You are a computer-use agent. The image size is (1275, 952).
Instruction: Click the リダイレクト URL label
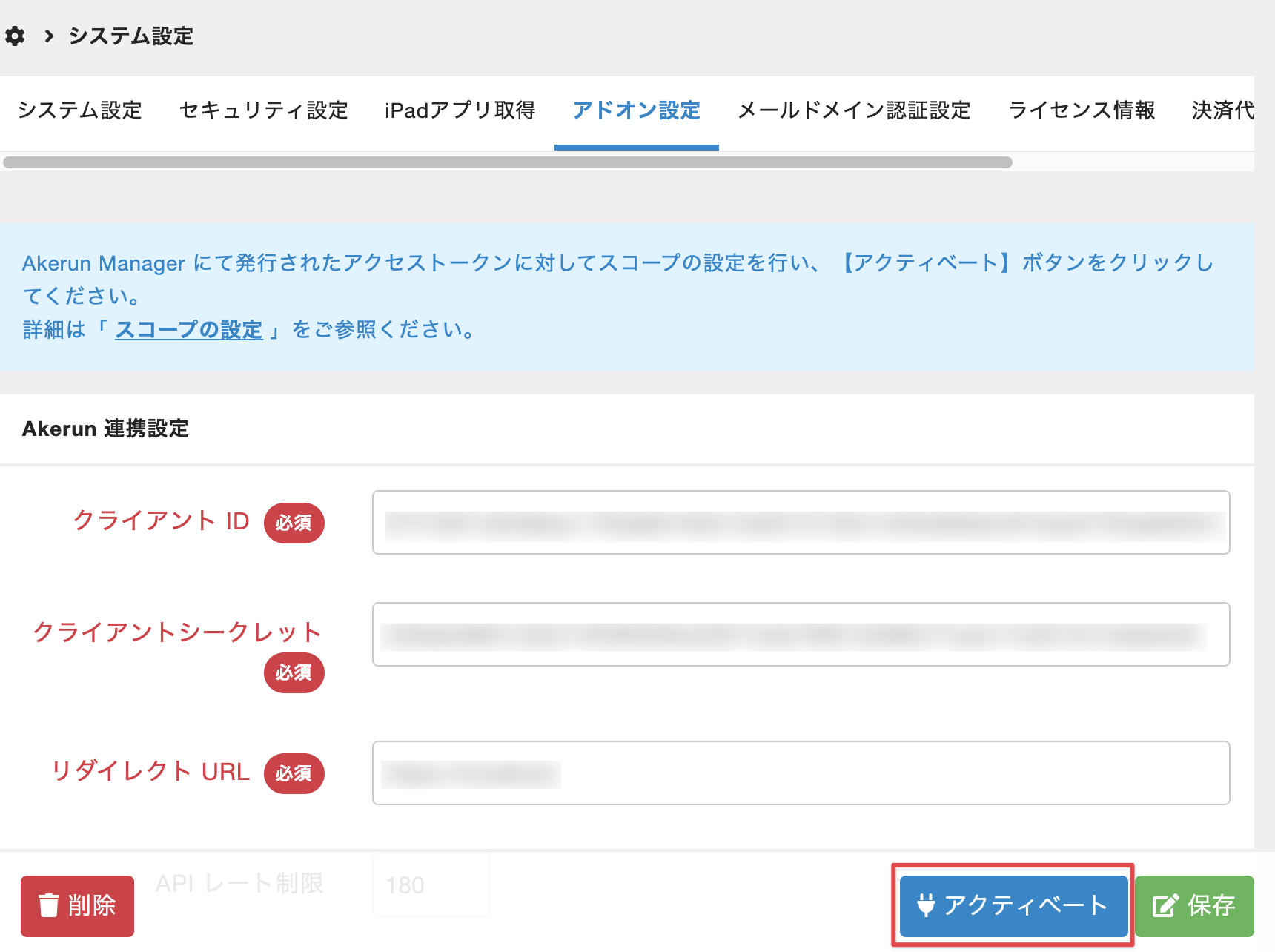pyautogui.click(x=150, y=771)
